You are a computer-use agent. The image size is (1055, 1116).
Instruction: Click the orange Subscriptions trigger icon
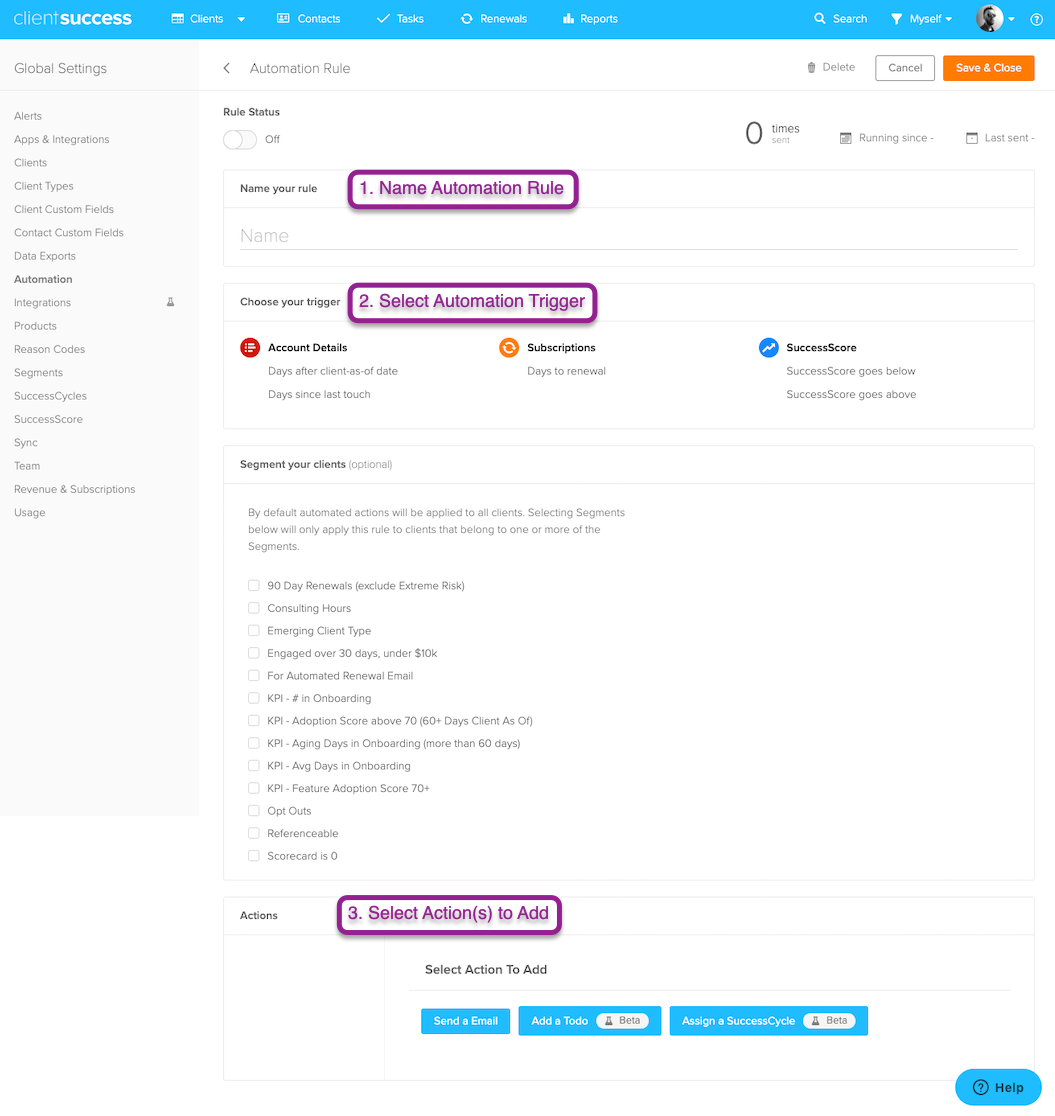[509, 347]
